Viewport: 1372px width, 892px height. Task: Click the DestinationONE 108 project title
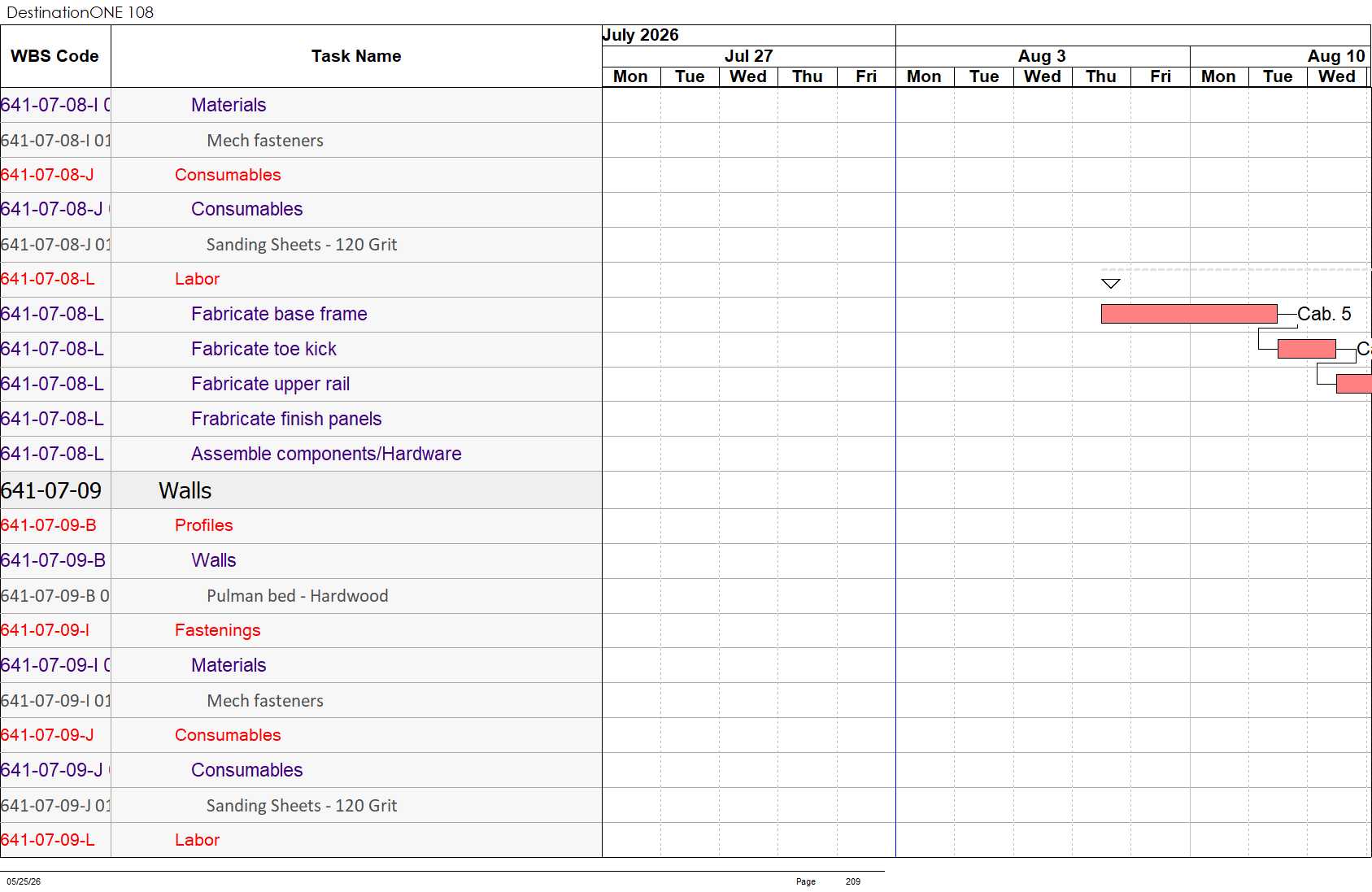pyautogui.click(x=80, y=12)
